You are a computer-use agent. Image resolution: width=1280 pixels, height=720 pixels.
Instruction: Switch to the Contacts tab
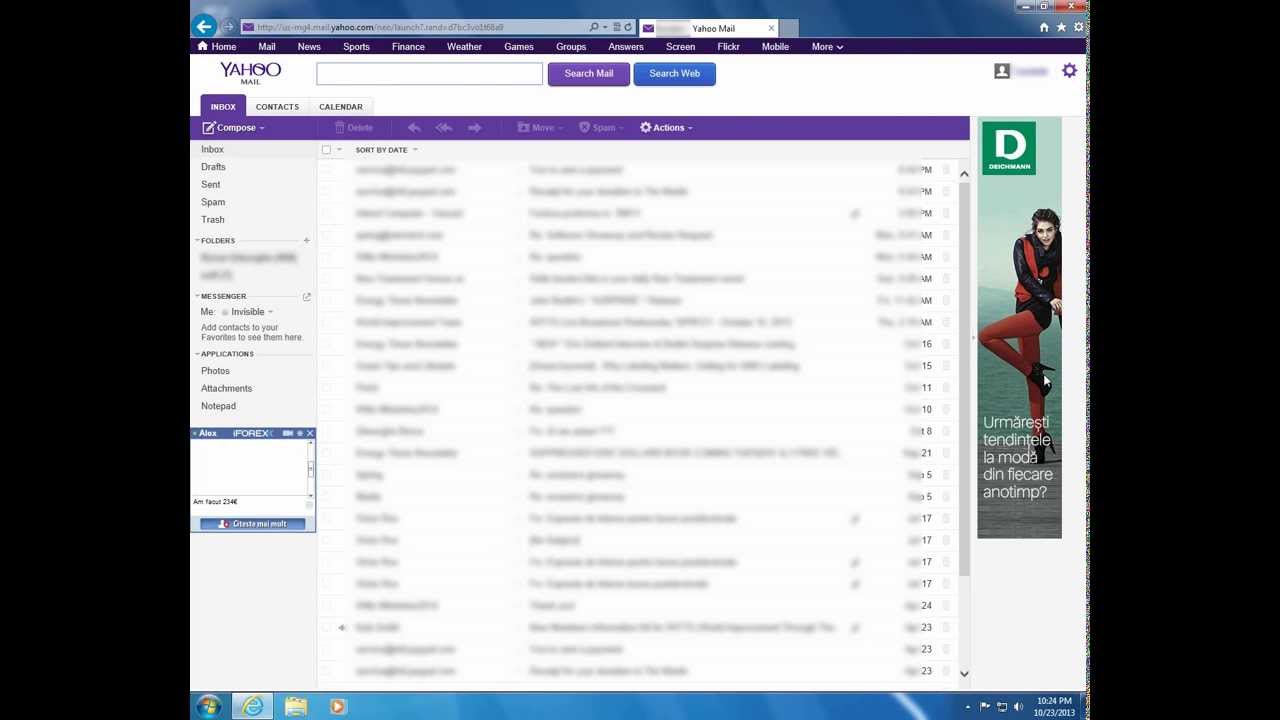click(277, 106)
